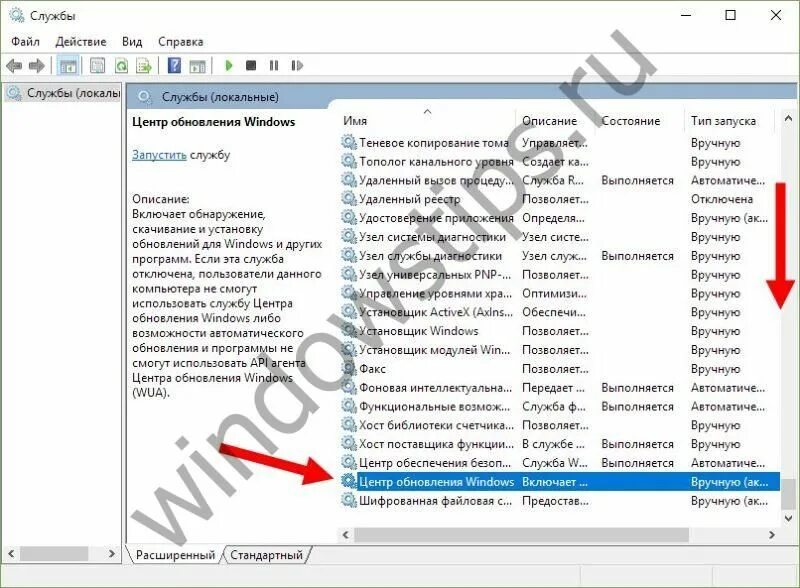800x588 pixels.
Task: Select Тополог канального уровня service
Action: tap(560, 162)
